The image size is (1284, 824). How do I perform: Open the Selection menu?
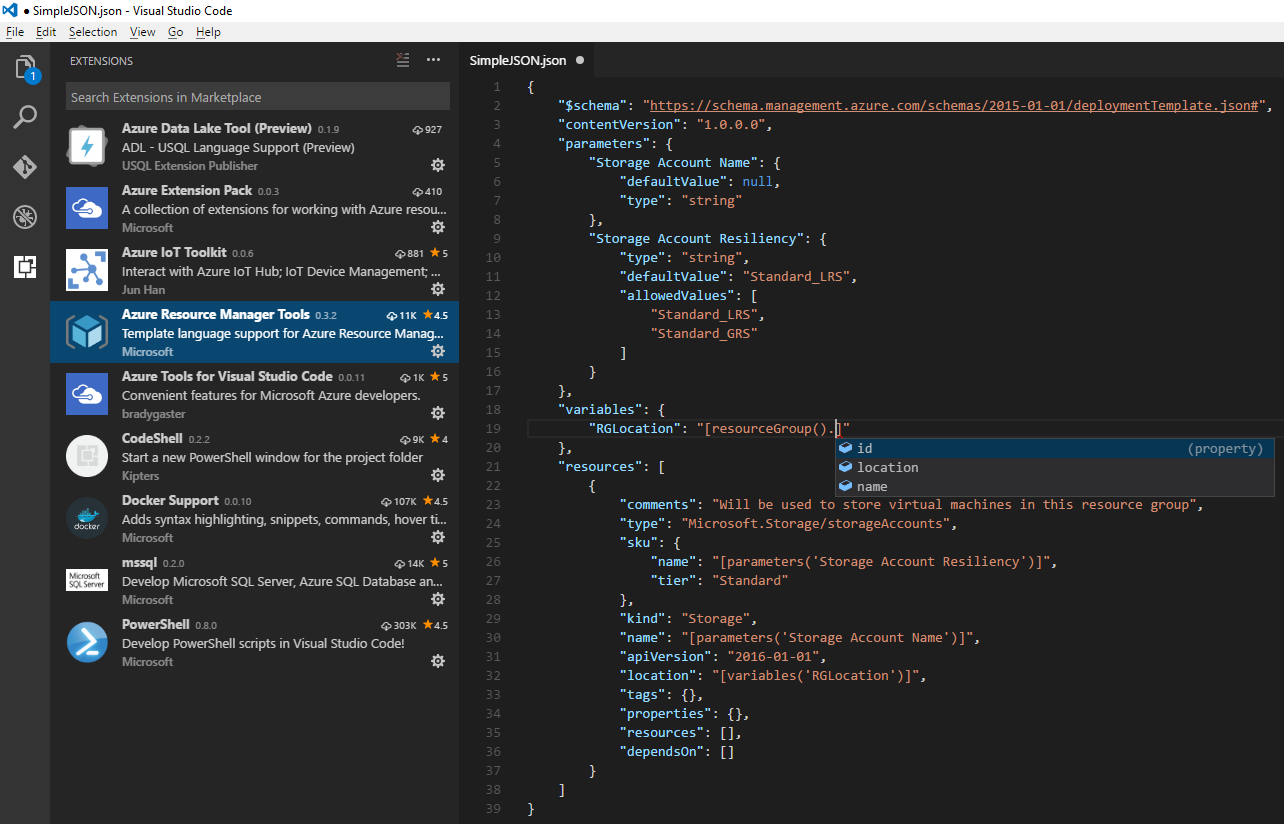point(93,32)
